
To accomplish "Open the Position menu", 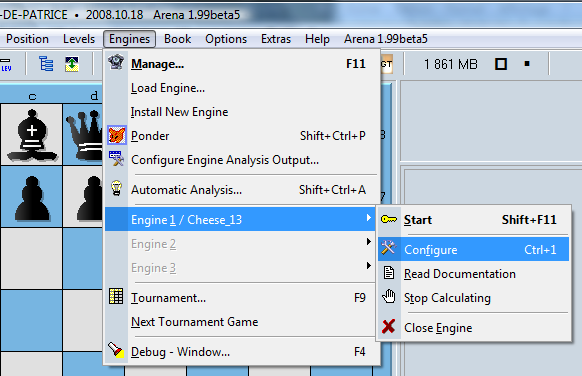I will [x=27, y=39].
